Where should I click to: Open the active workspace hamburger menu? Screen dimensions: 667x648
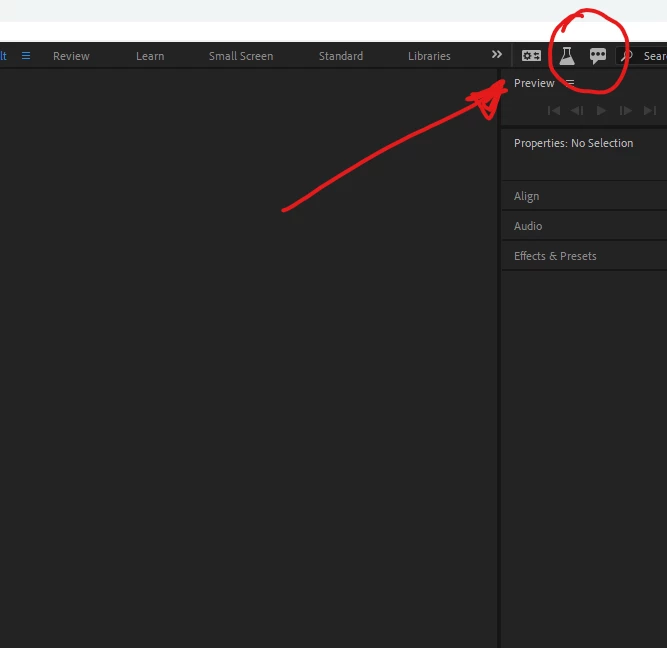26,56
